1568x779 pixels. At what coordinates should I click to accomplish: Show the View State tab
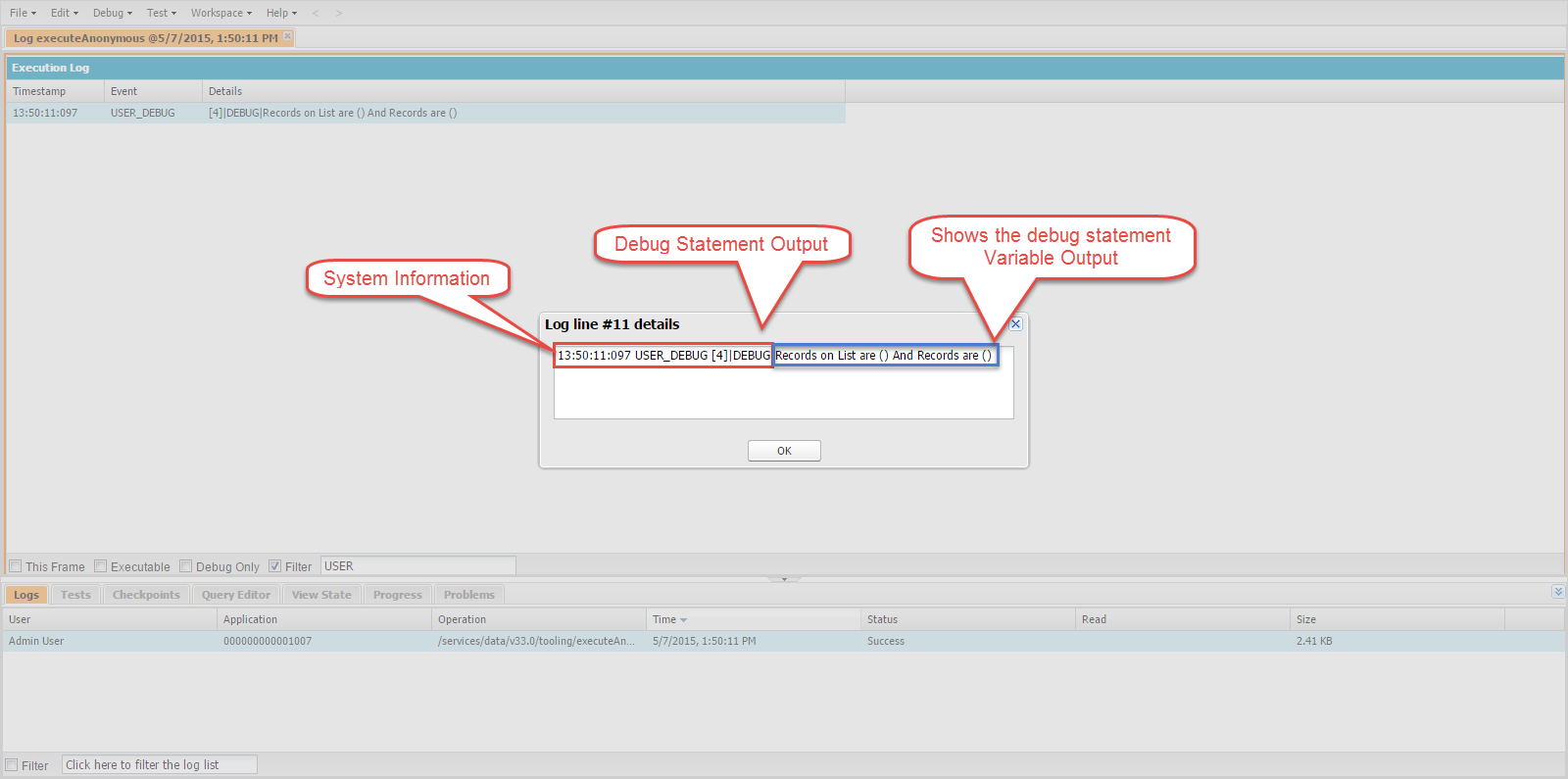pyautogui.click(x=321, y=595)
